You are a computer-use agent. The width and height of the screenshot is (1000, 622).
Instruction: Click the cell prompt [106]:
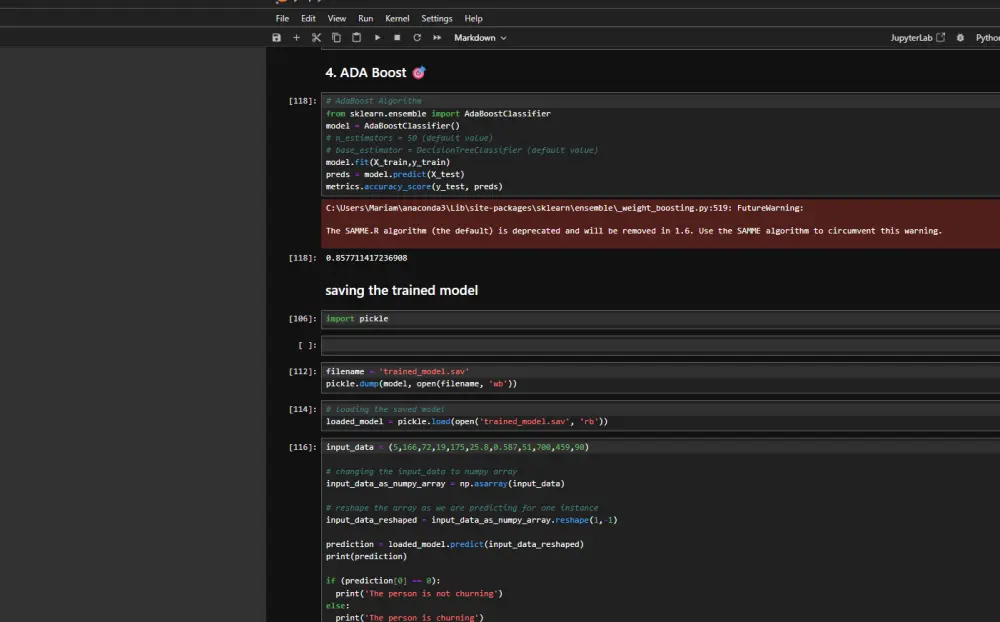pyautogui.click(x=302, y=318)
